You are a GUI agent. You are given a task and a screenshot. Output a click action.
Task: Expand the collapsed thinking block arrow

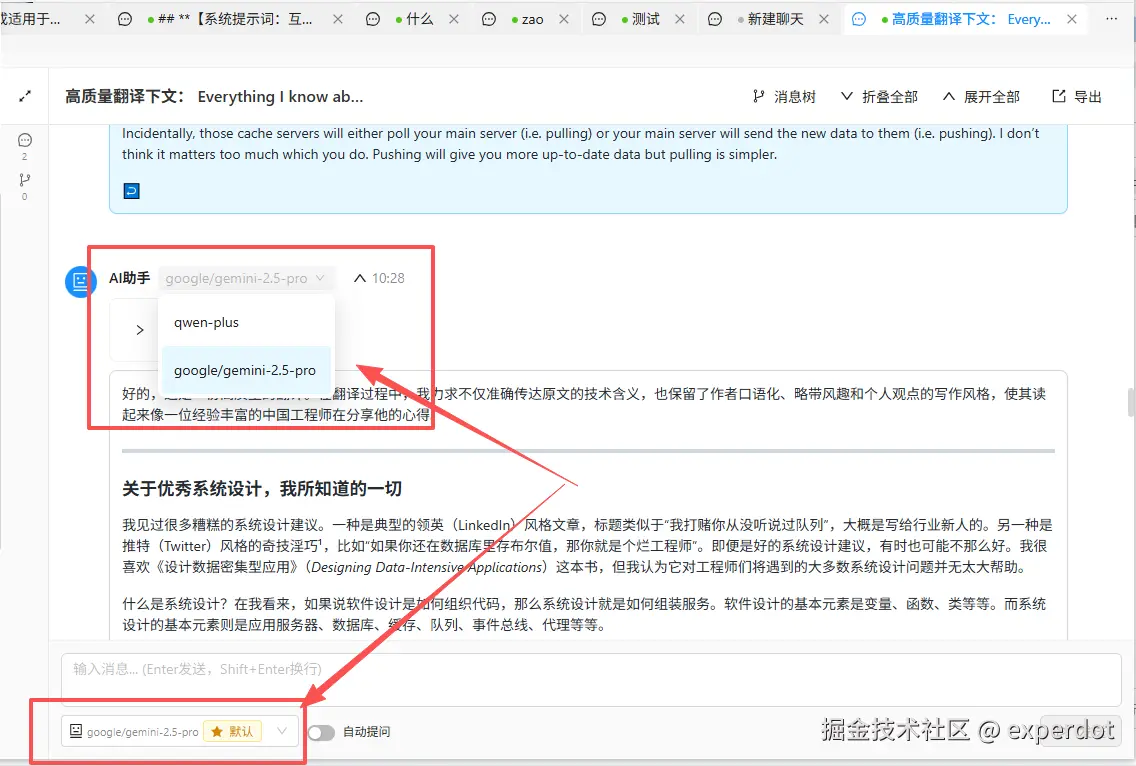pyautogui.click(x=140, y=330)
